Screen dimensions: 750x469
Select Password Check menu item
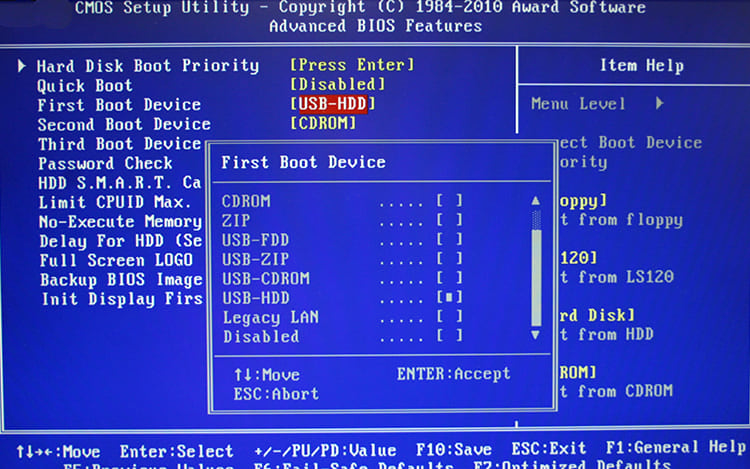(x=105, y=164)
